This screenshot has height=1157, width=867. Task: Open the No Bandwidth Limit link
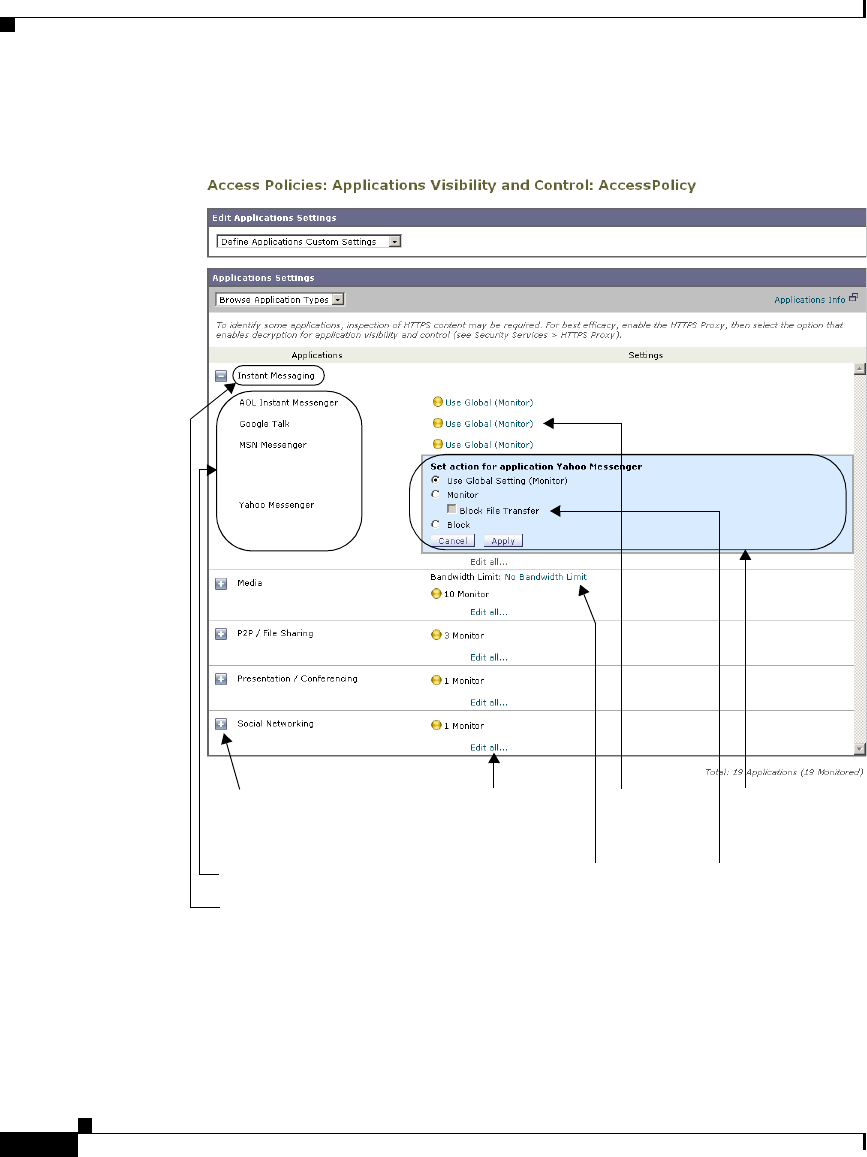pyautogui.click(x=545, y=577)
